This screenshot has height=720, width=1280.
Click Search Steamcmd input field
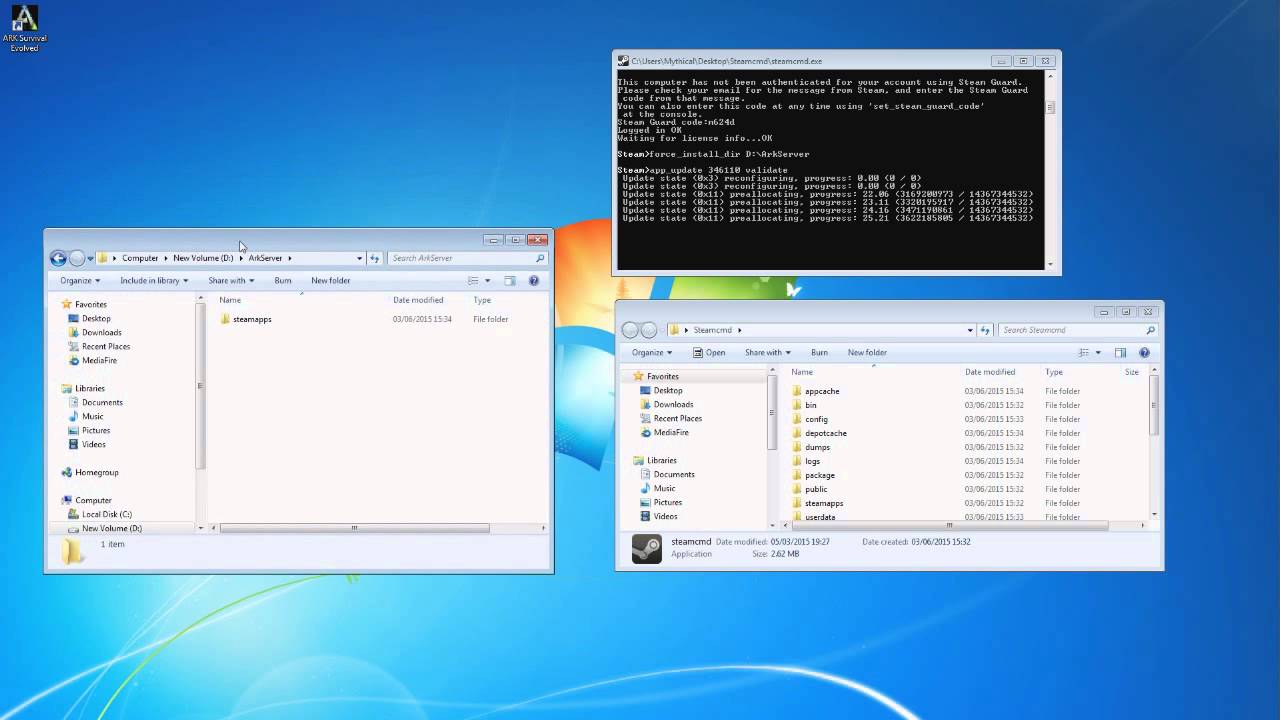[1077, 330]
